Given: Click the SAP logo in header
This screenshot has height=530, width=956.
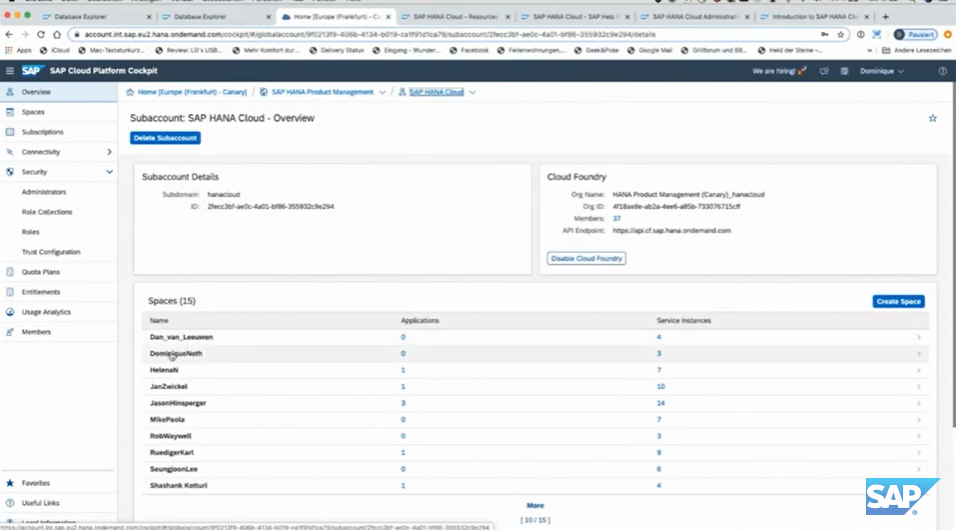Looking at the screenshot, I should 31,71.
